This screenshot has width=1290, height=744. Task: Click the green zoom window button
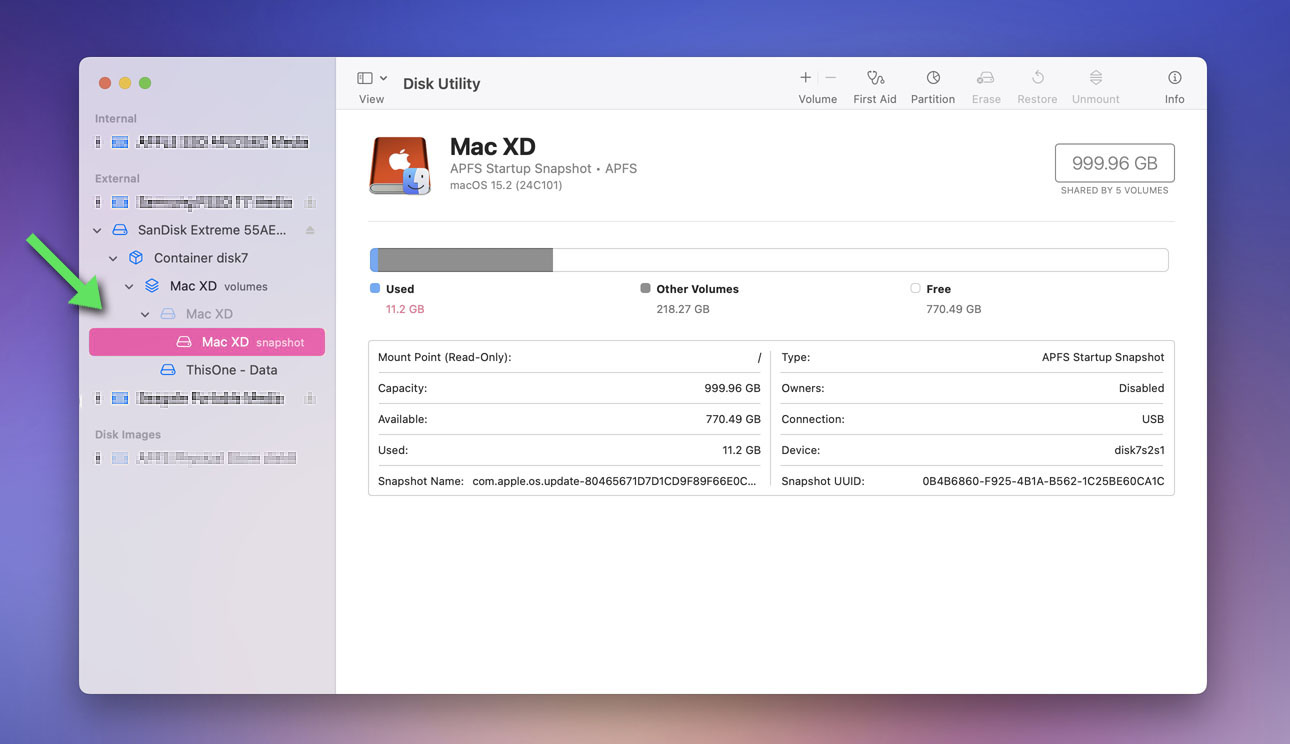click(x=145, y=83)
